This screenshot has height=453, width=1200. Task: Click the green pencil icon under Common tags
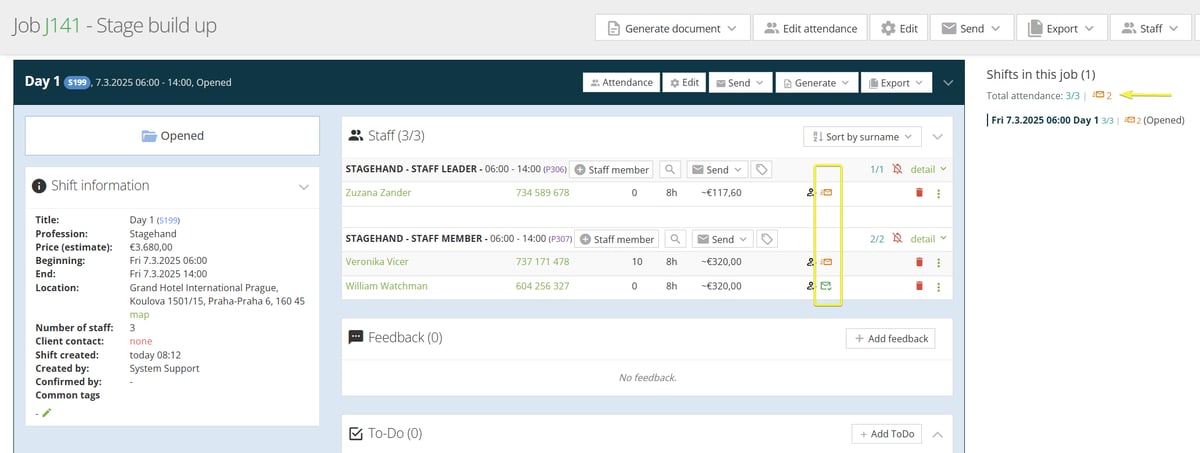[x=46, y=412]
